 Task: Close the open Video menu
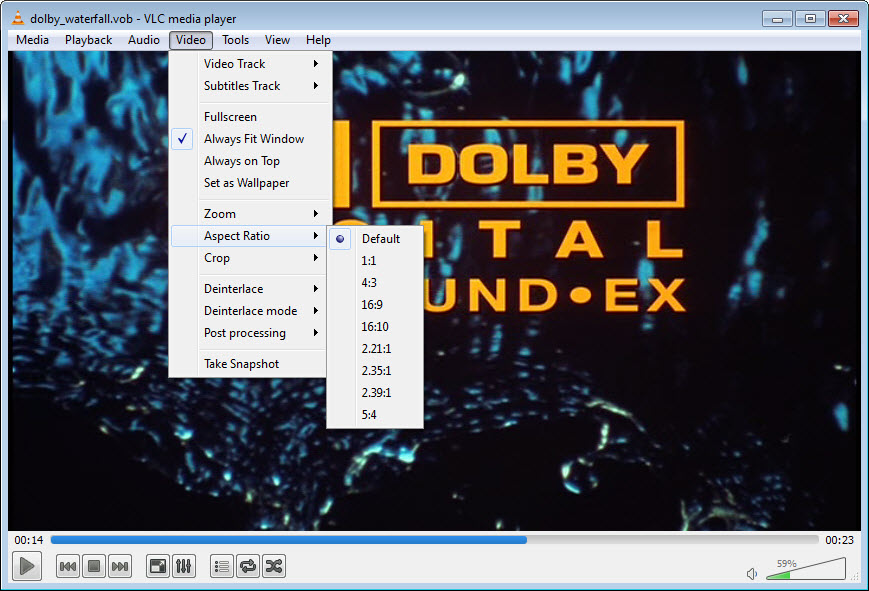(x=191, y=40)
